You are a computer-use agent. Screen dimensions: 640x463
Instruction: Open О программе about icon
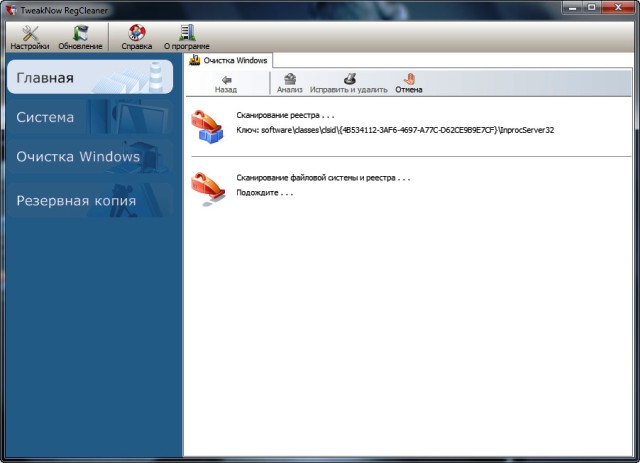click(x=187, y=38)
